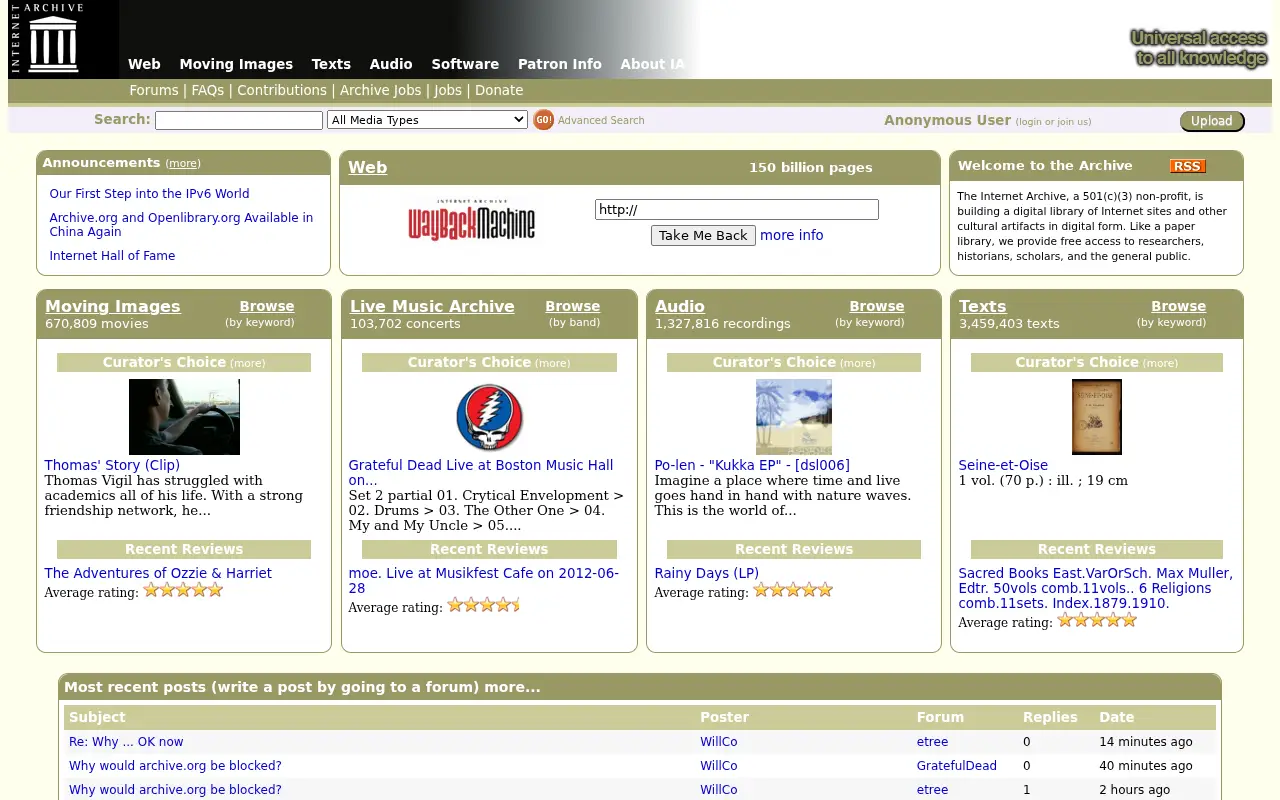Open the Rainy Days (LP) review

pyautogui.click(x=706, y=573)
